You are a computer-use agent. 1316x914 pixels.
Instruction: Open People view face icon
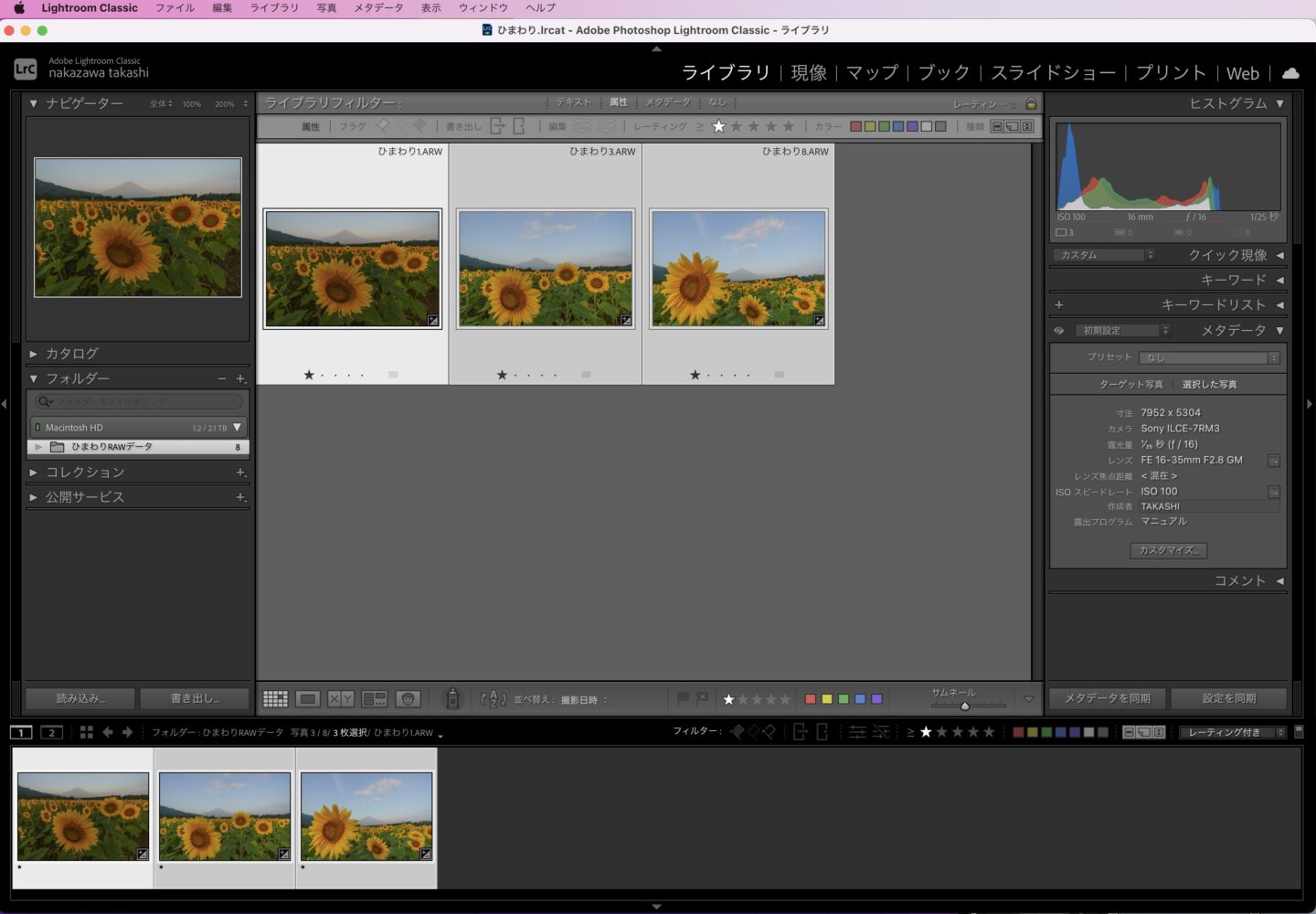pos(408,699)
